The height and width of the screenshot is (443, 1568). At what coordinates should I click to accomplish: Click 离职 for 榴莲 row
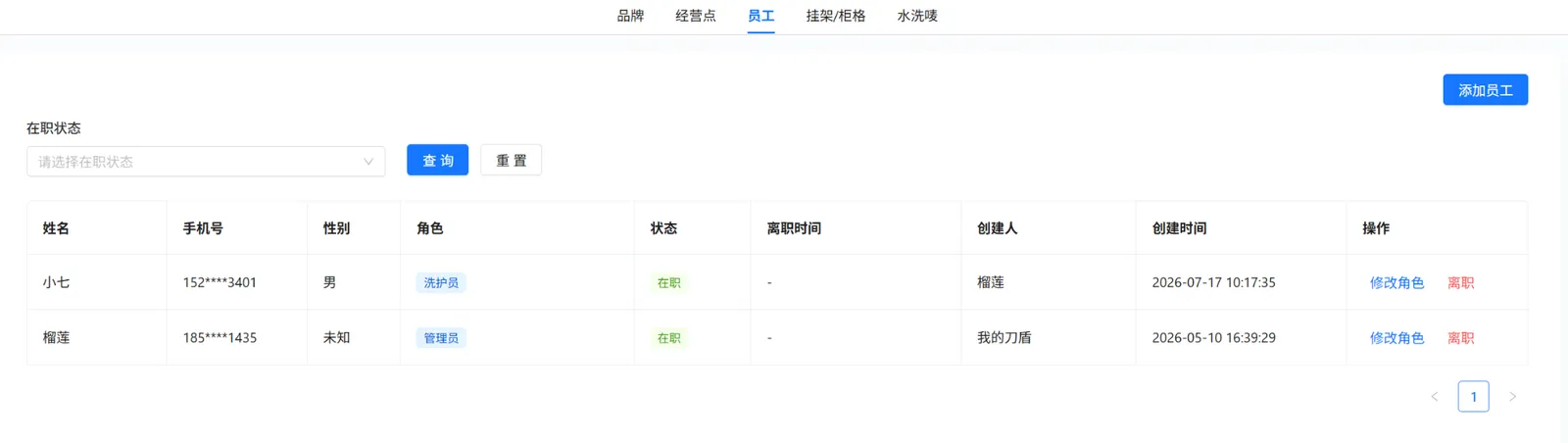(1460, 337)
